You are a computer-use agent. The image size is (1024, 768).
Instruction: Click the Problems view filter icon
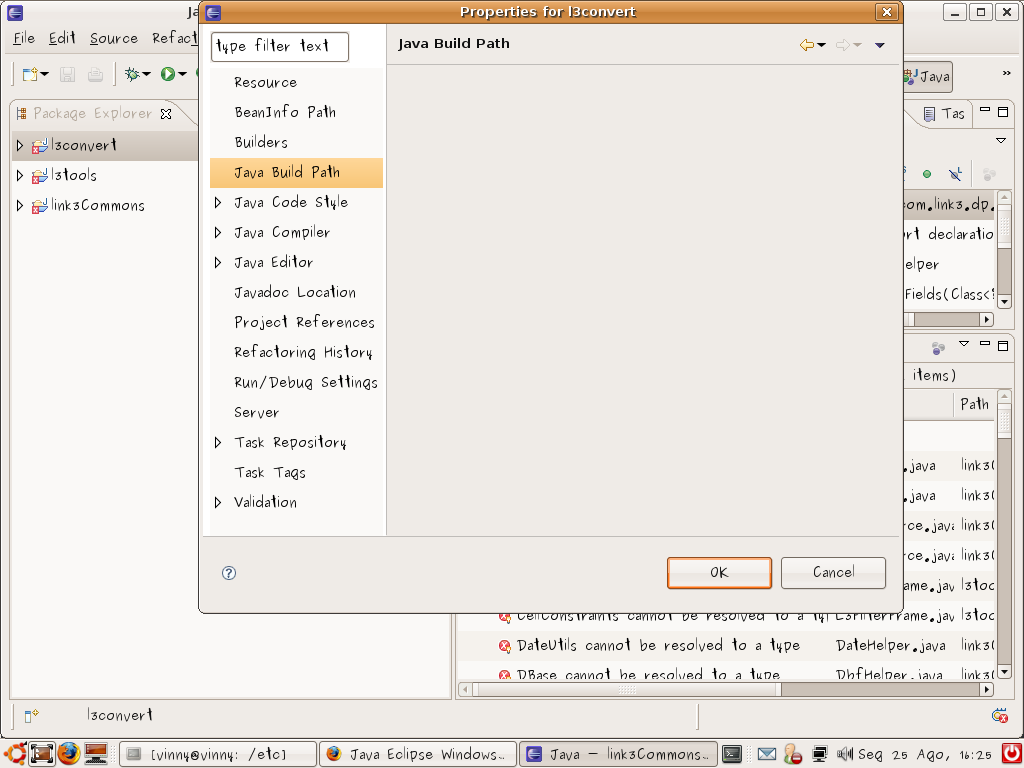(x=938, y=348)
